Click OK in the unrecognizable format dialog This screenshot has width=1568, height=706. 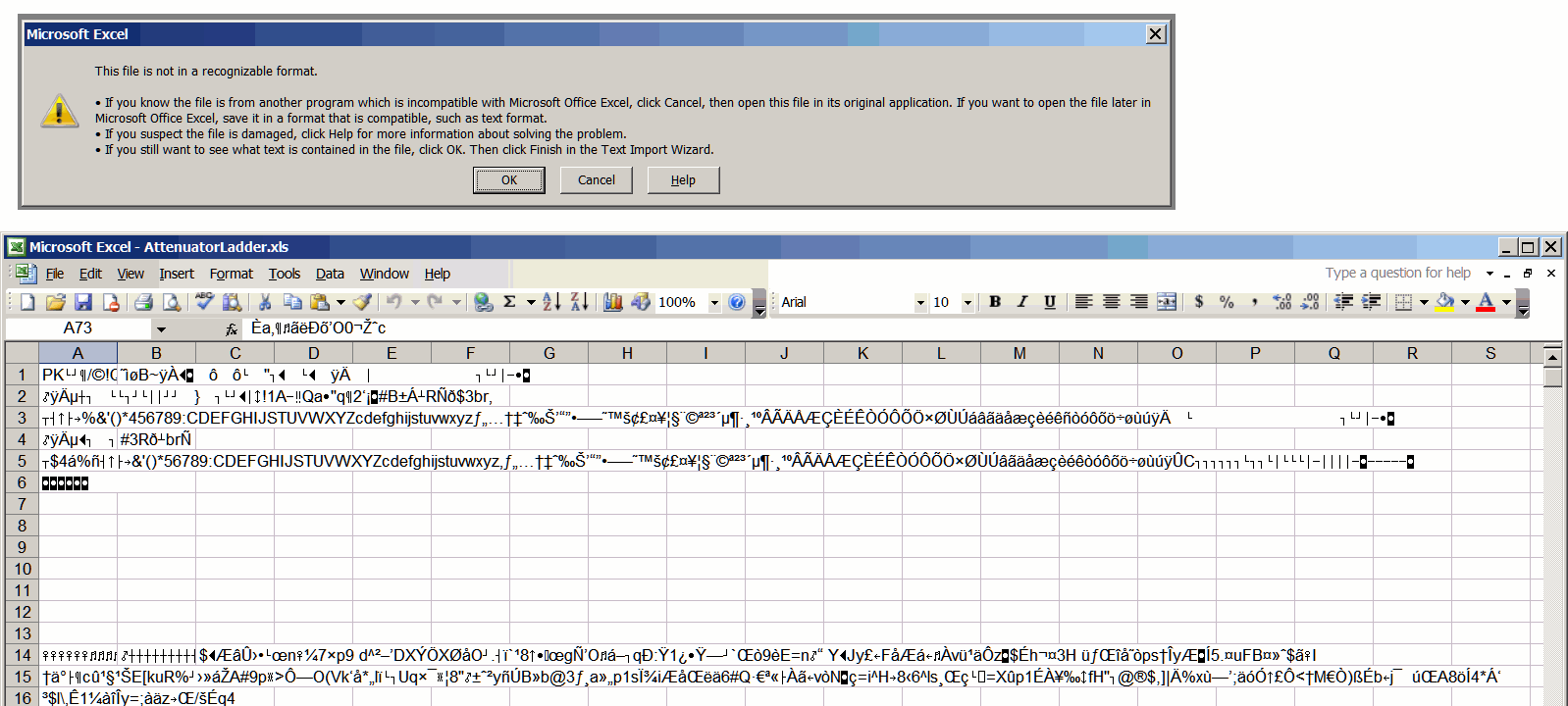tap(509, 179)
